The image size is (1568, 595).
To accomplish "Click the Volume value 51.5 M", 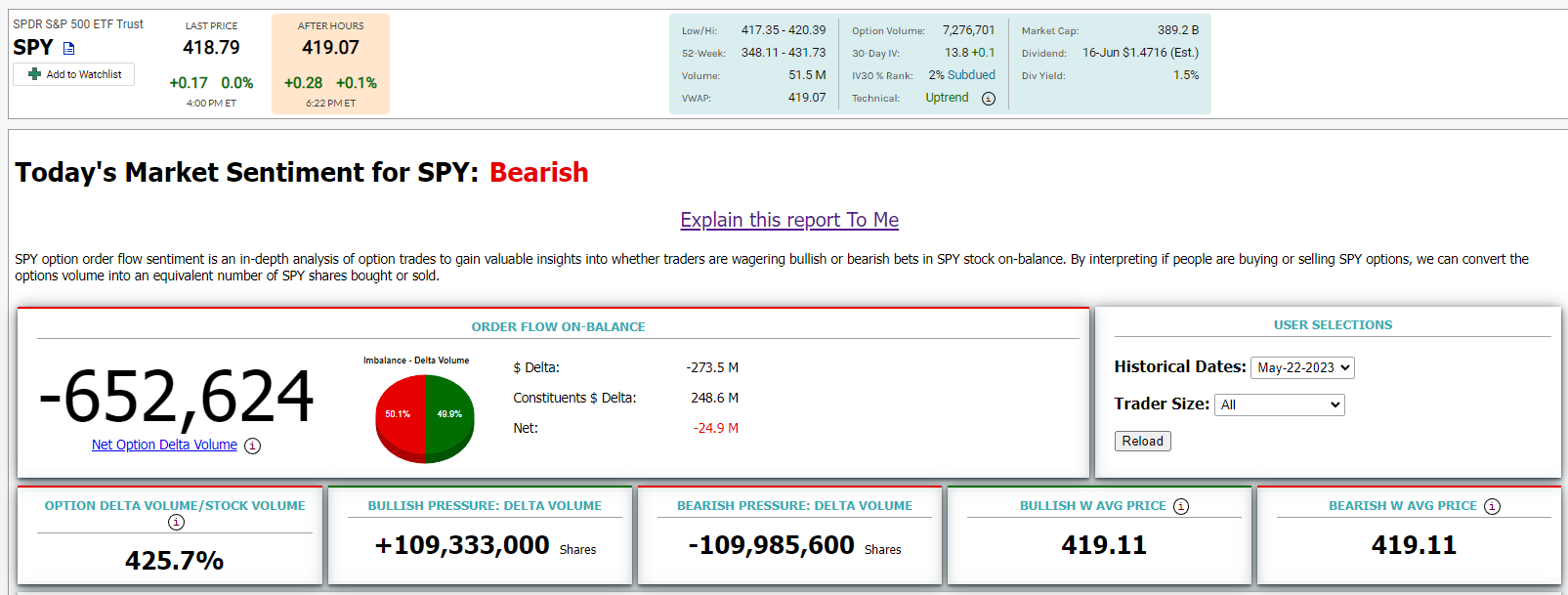I will tap(807, 75).
